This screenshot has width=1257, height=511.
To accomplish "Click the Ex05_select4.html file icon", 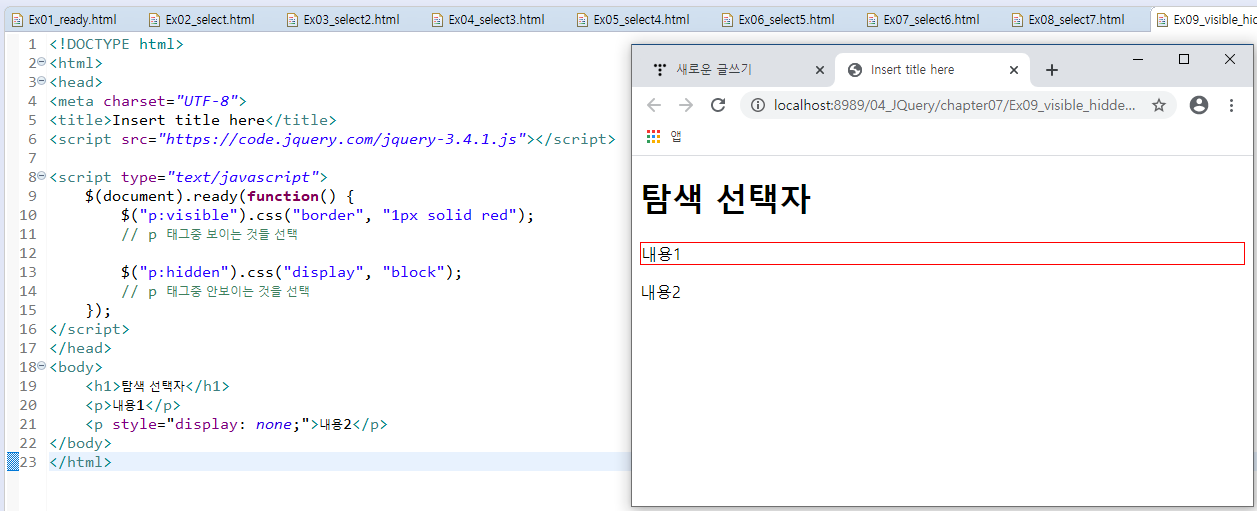I will point(583,20).
